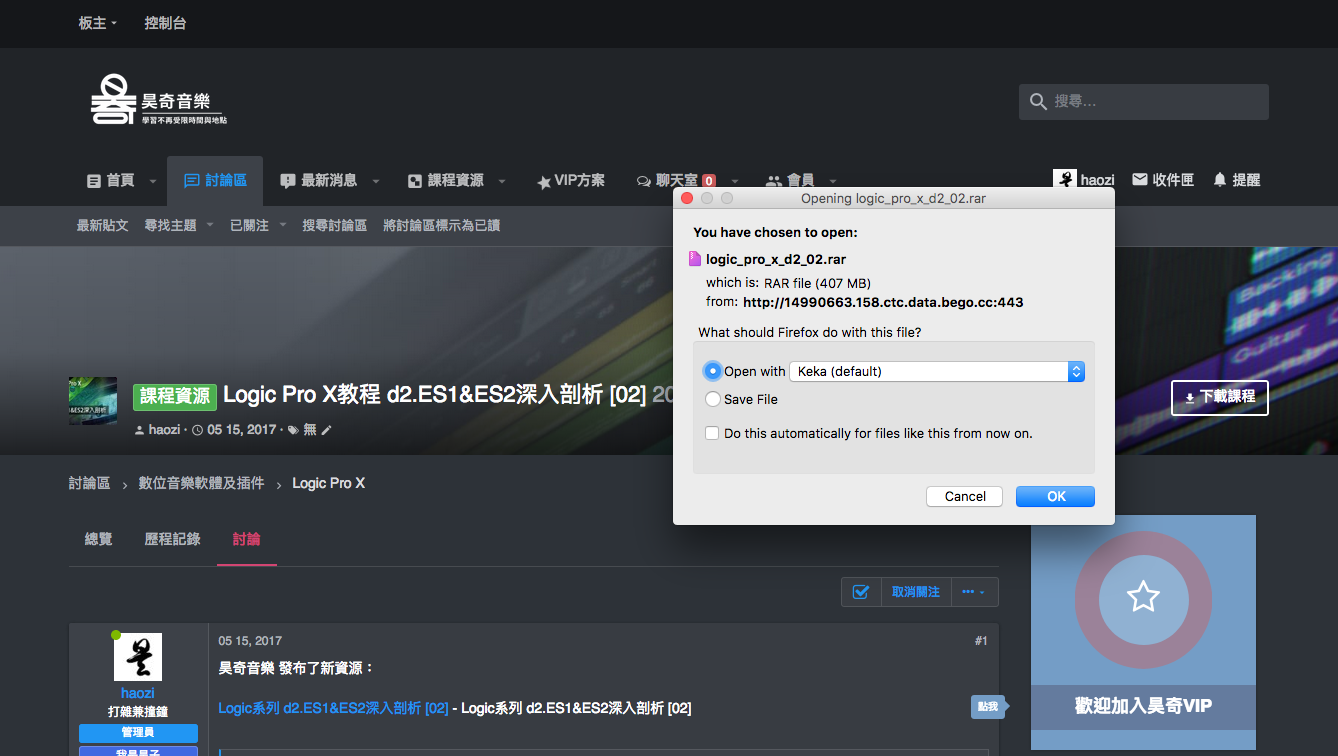Open the Logic系列 d2.ES1&ES2深入剖析 [02] link
This screenshot has width=1338, height=756.
pos(333,708)
